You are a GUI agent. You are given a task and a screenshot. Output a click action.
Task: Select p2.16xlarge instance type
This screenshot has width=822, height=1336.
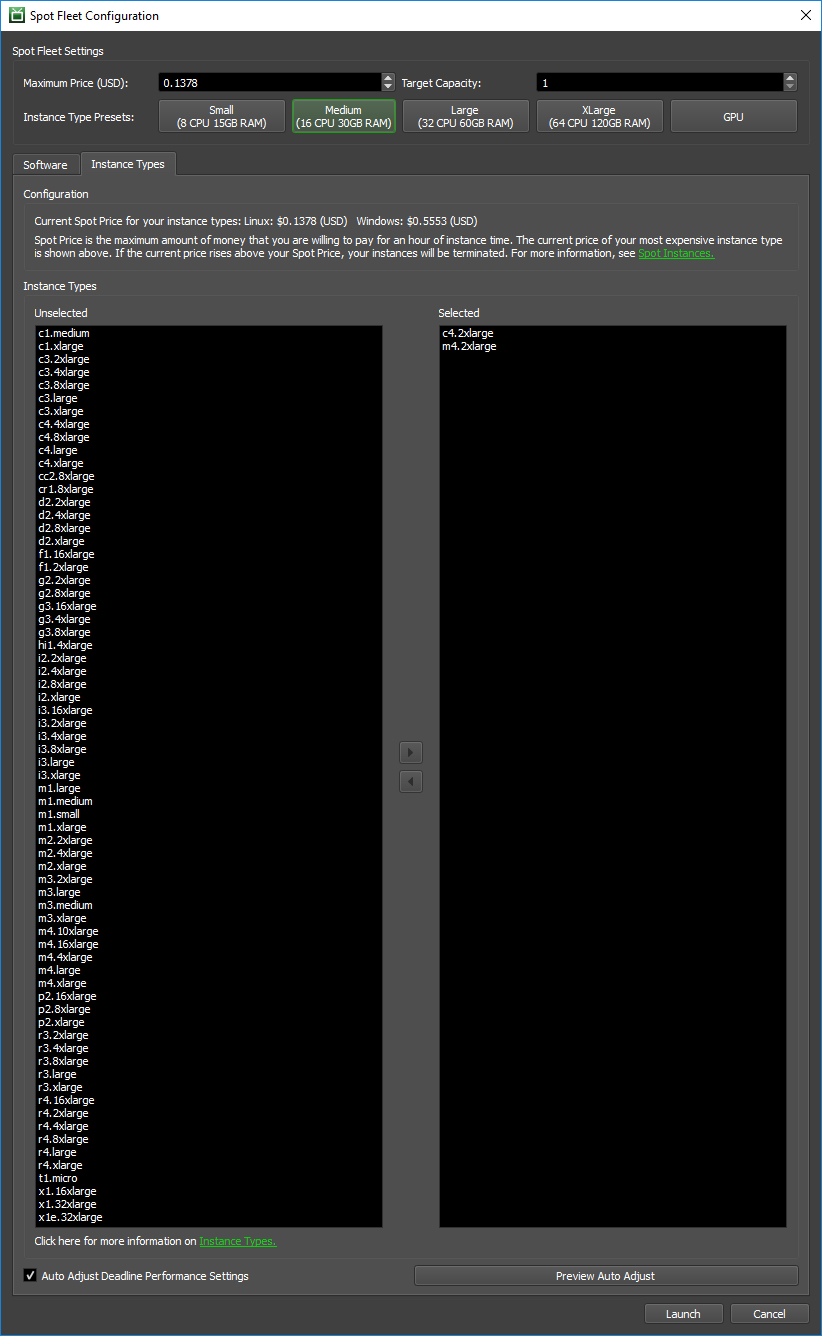[x=209, y=996]
